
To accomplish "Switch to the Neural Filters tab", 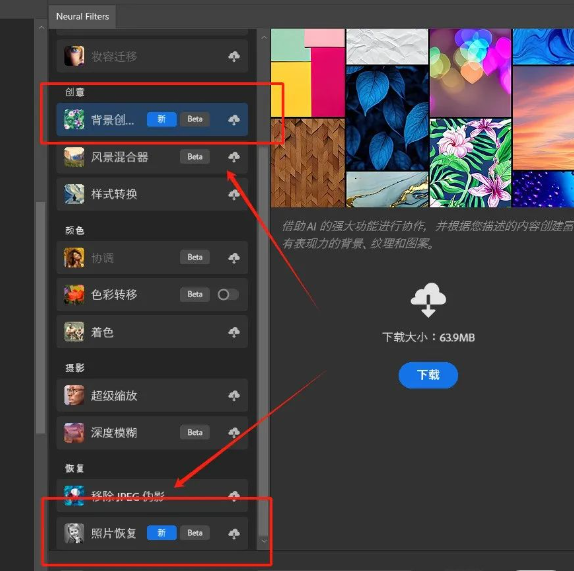I will point(83,16).
